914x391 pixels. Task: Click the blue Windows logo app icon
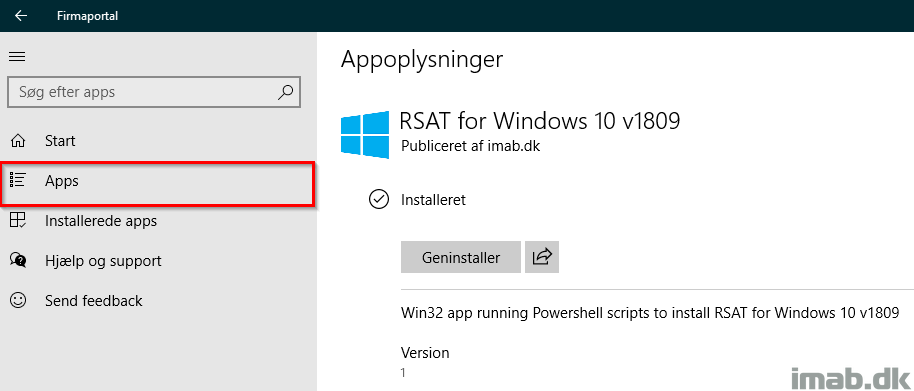[x=365, y=135]
